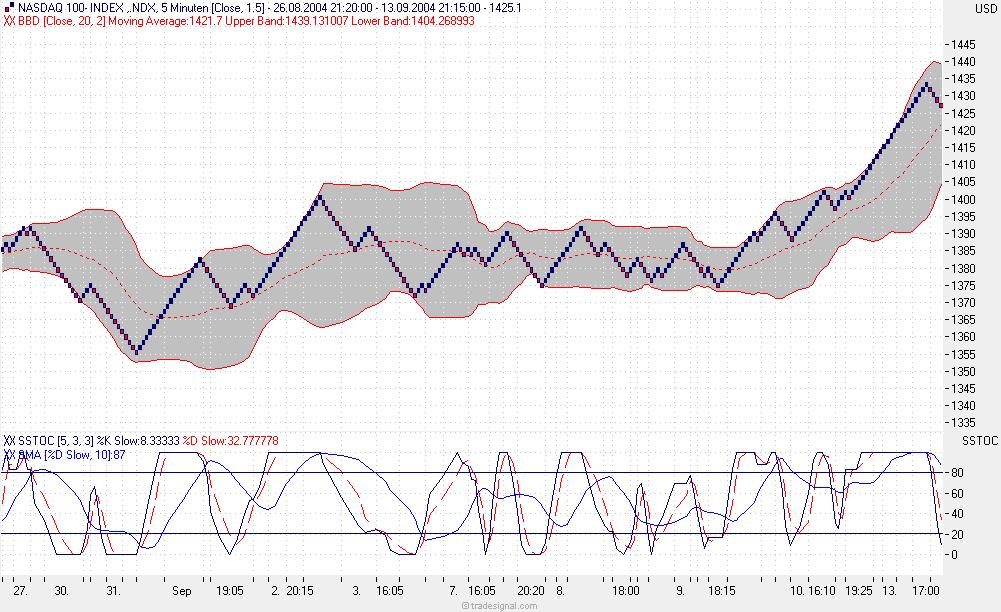Click the XX icon beside SSTOC indicator
The image size is (1001, 612).
pos(8,439)
